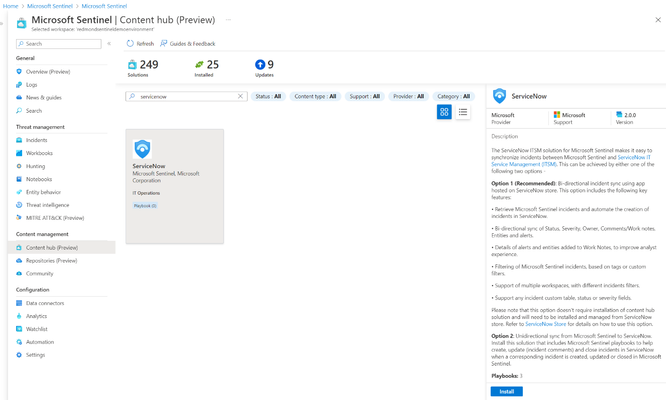Go to the first Microsoft Sentinel breadcrumb
The image size is (666, 400).
coord(50,6)
